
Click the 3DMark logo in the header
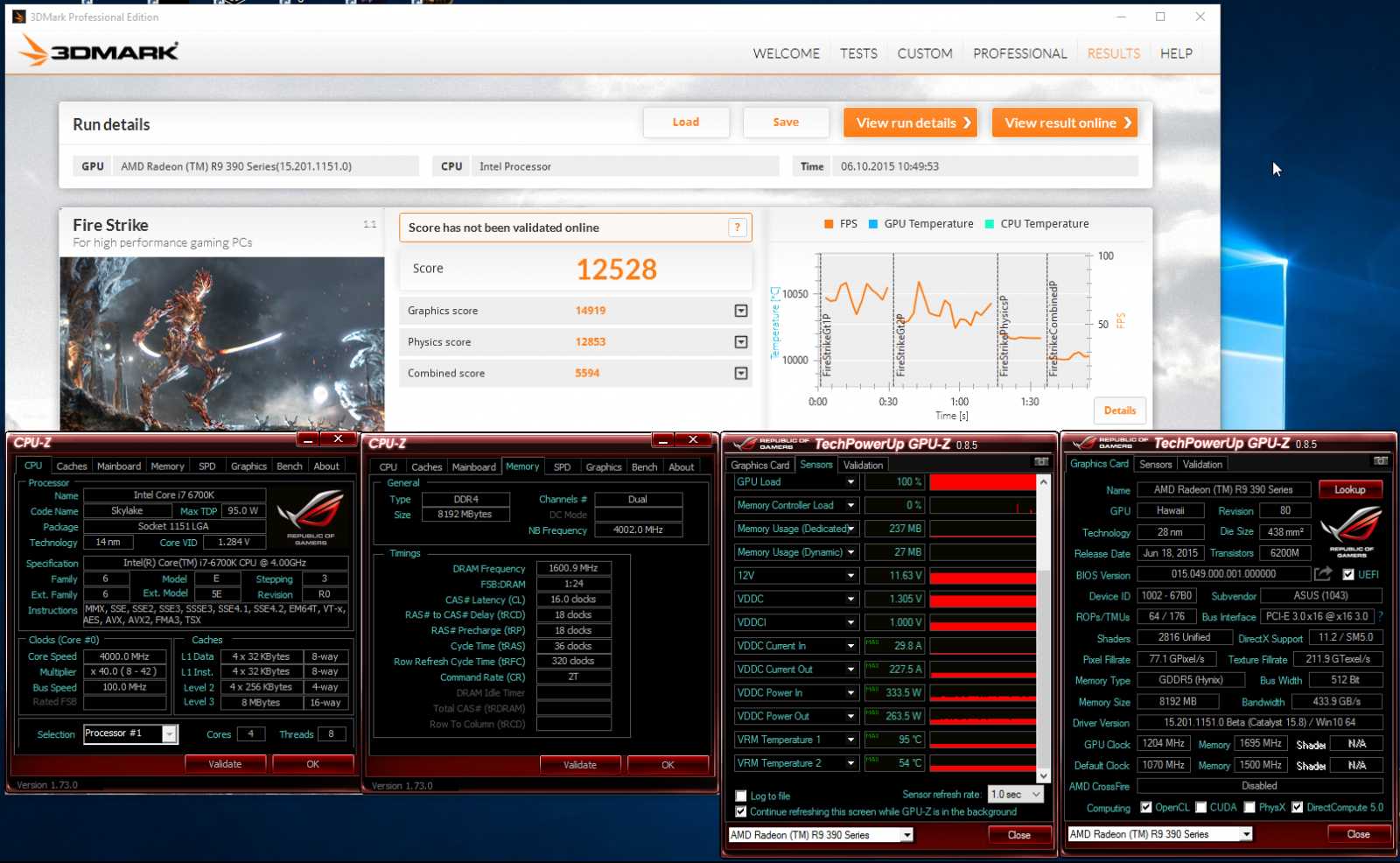[x=98, y=51]
